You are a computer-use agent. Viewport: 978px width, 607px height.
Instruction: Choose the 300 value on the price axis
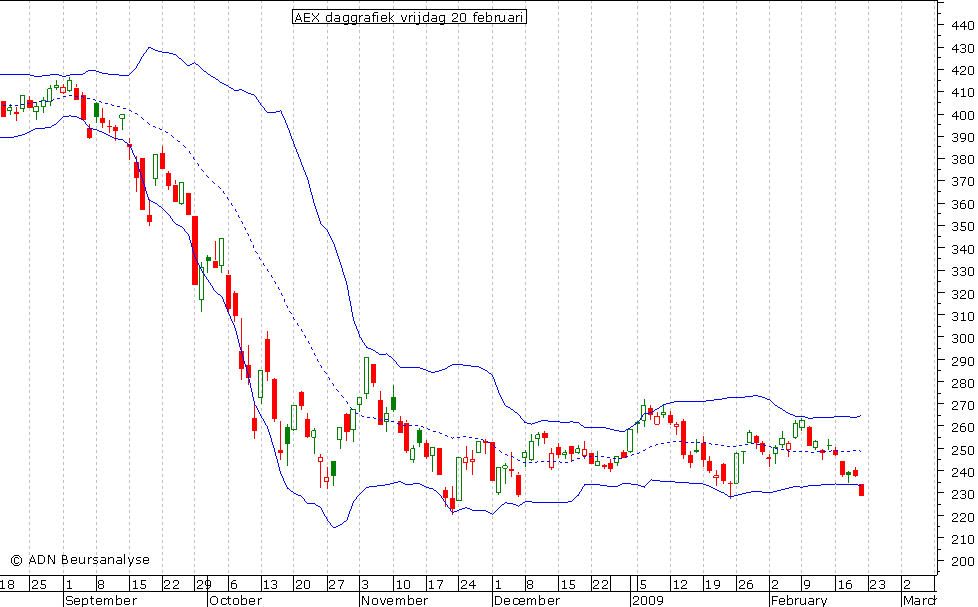[x=963, y=338]
